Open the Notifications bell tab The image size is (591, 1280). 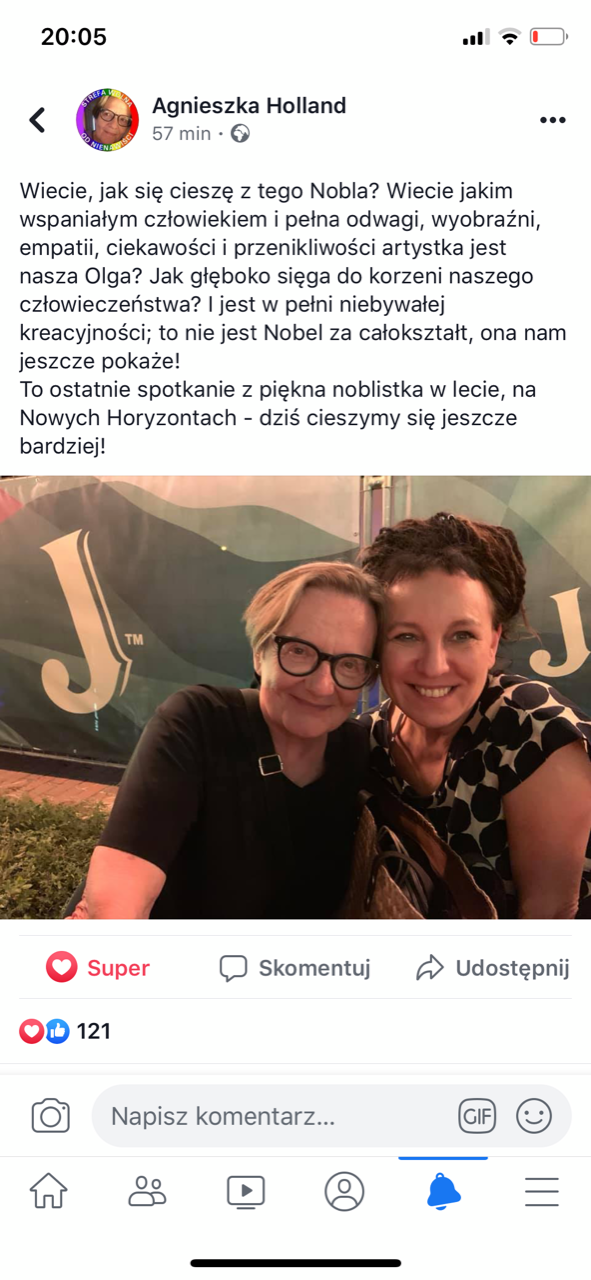point(443,1191)
